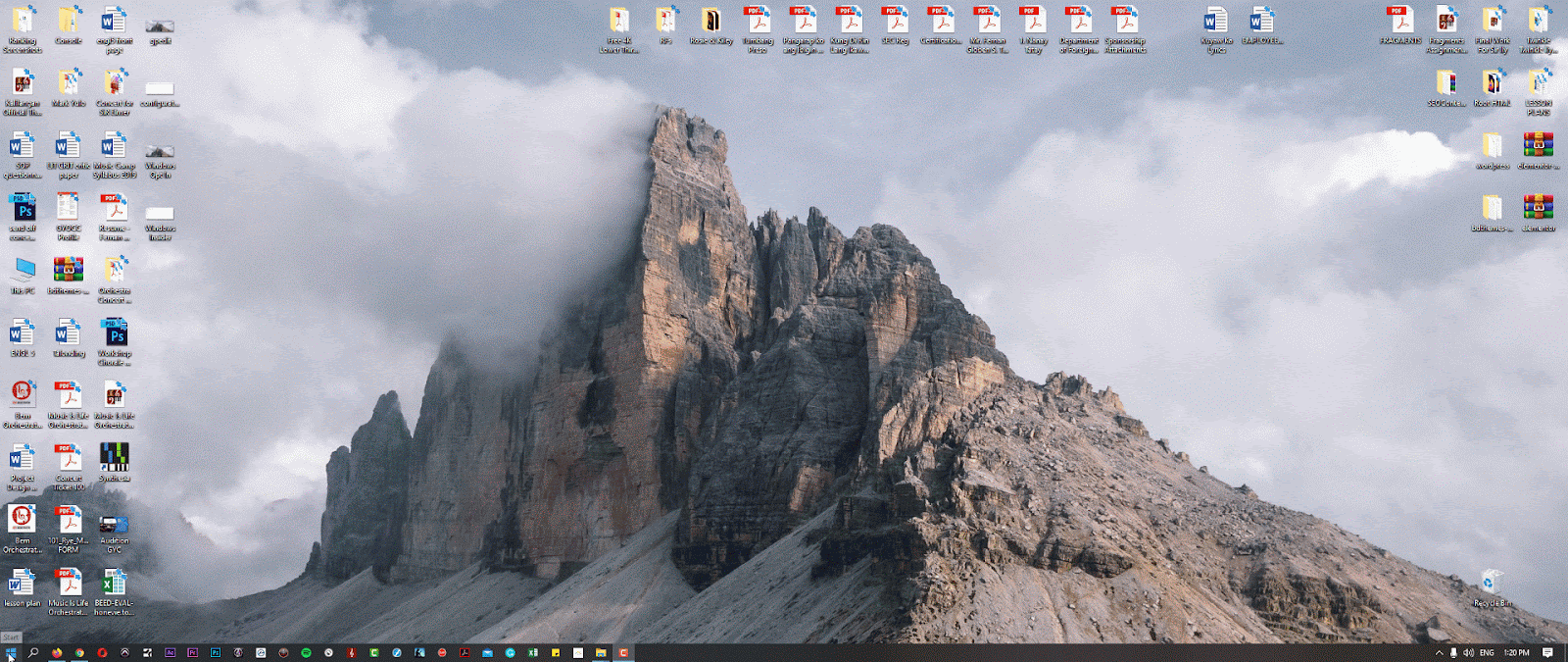
Task: Select the Windows Opt In icon
Action: [x=160, y=160]
